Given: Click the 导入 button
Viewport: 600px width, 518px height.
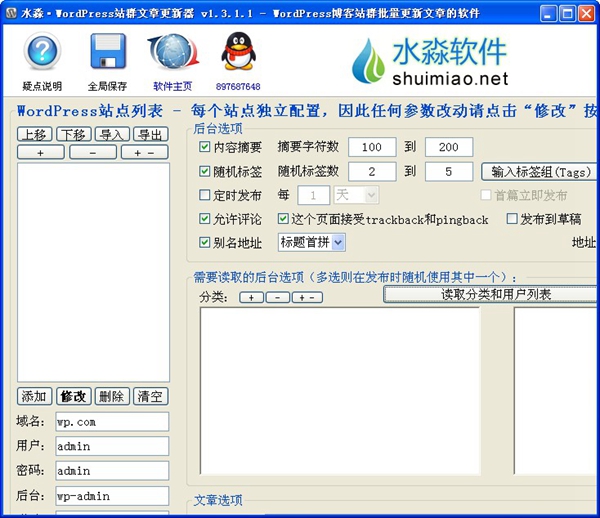Looking at the screenshot, I should click(112, 134).
